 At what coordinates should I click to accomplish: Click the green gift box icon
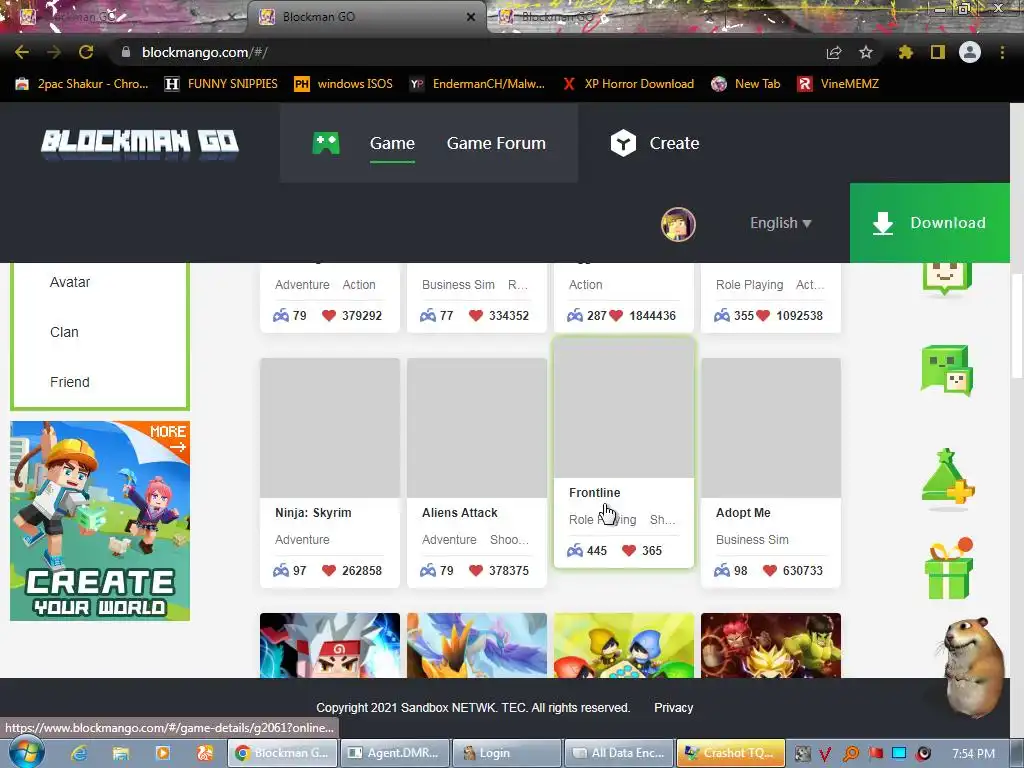coord(949,569)
